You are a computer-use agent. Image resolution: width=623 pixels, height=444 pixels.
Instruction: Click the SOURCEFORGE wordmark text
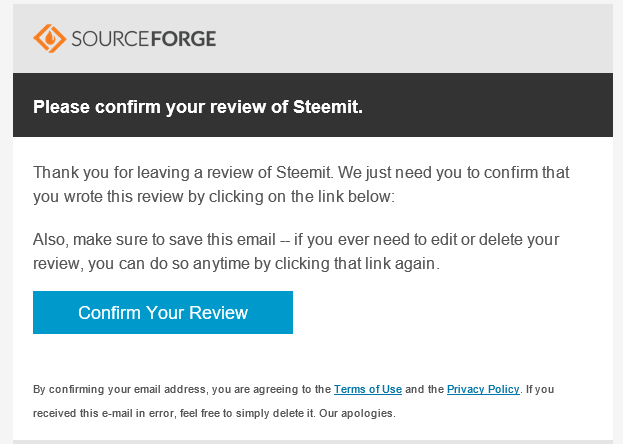142,40
